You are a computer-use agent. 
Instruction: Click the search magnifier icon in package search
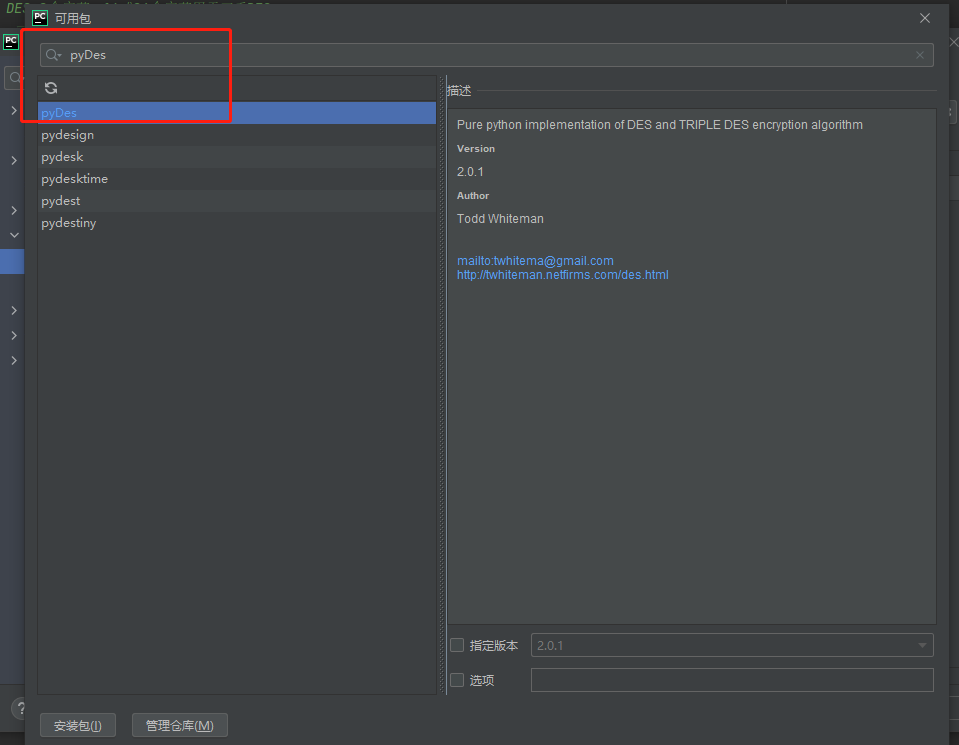point(53,55)
